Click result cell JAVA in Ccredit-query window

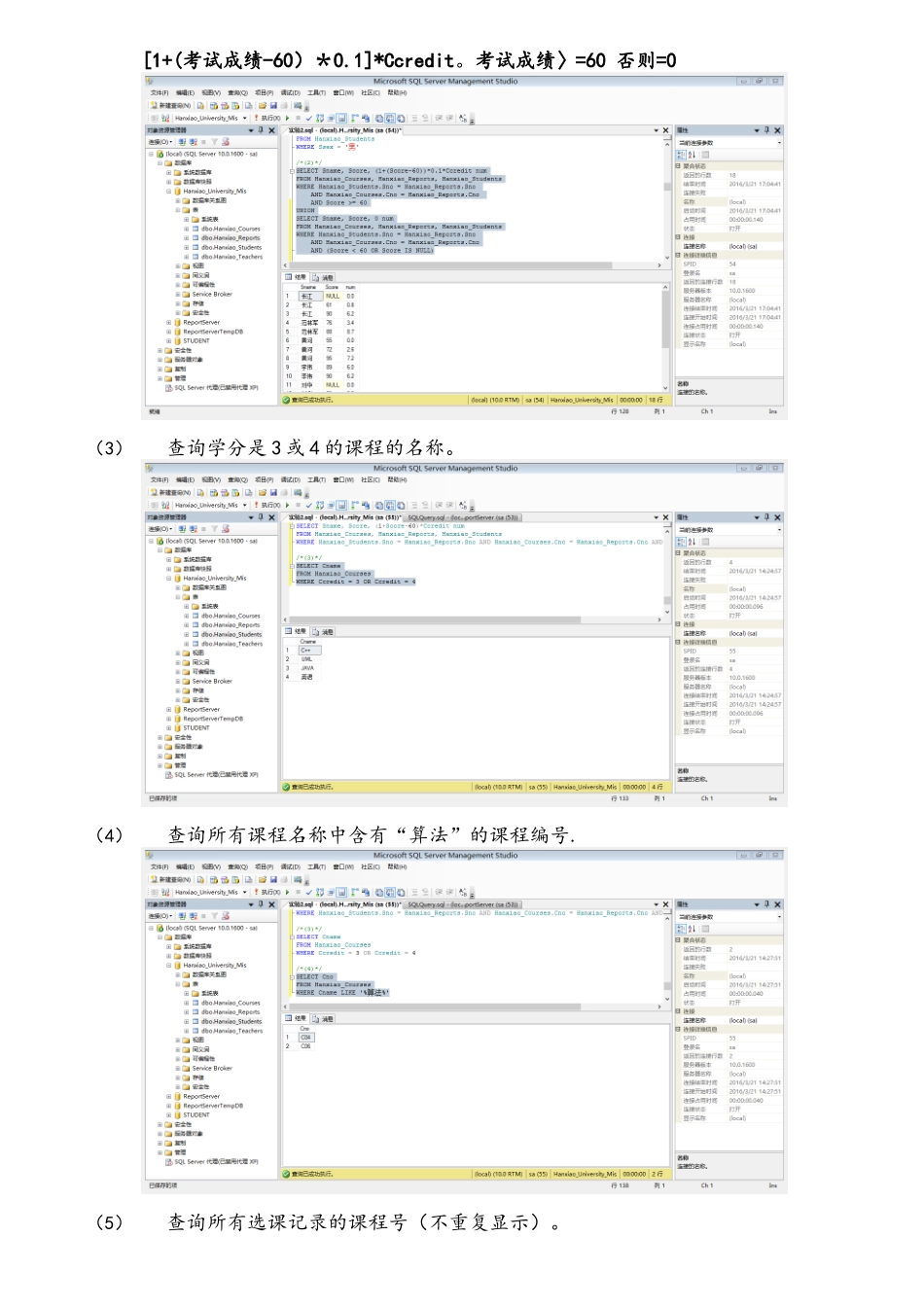(x=307, y=669)
